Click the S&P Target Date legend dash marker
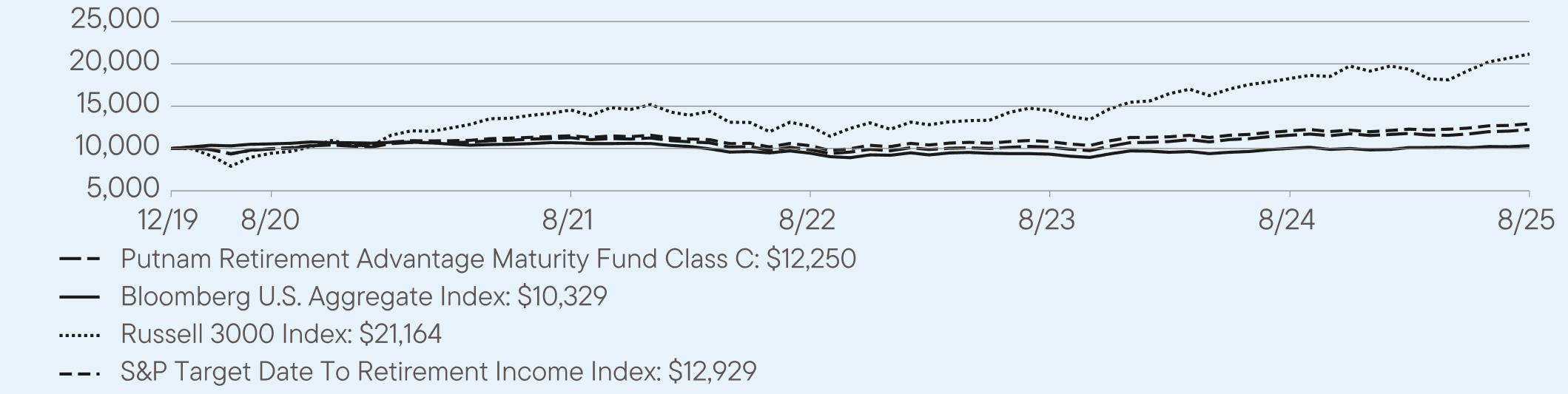The image size is (1568, 394). click(x=79, y=373)
